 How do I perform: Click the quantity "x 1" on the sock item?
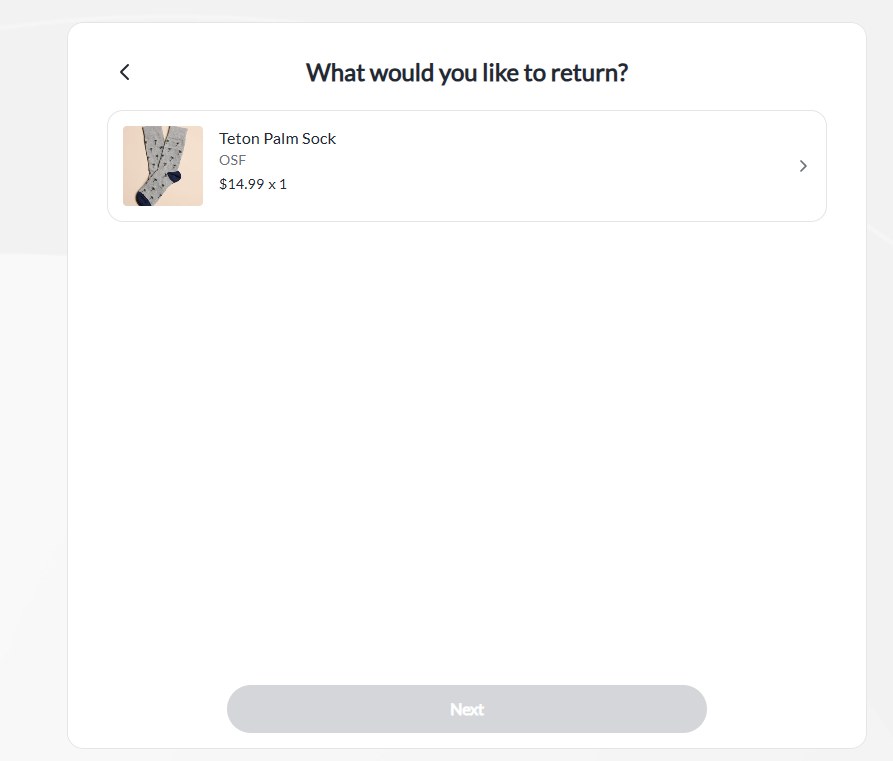[x=277, y=184]
